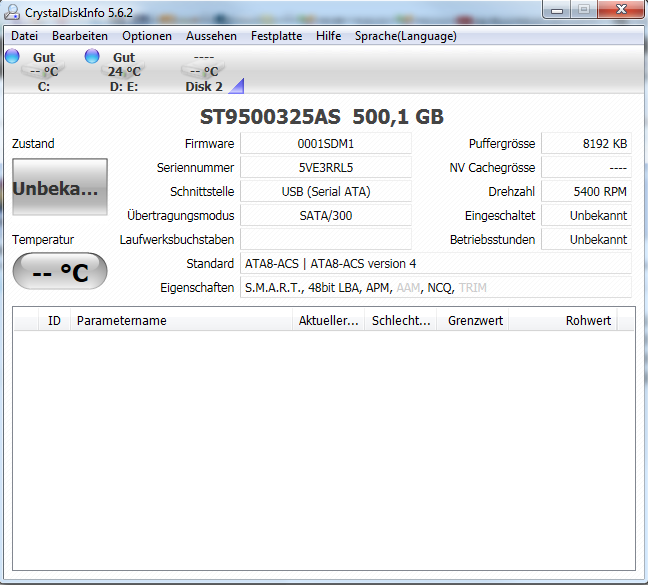The width and height of the screenshot is (648, 585).
Task: Click blue health indicator for D: E:
Action: tap(92, 57)
